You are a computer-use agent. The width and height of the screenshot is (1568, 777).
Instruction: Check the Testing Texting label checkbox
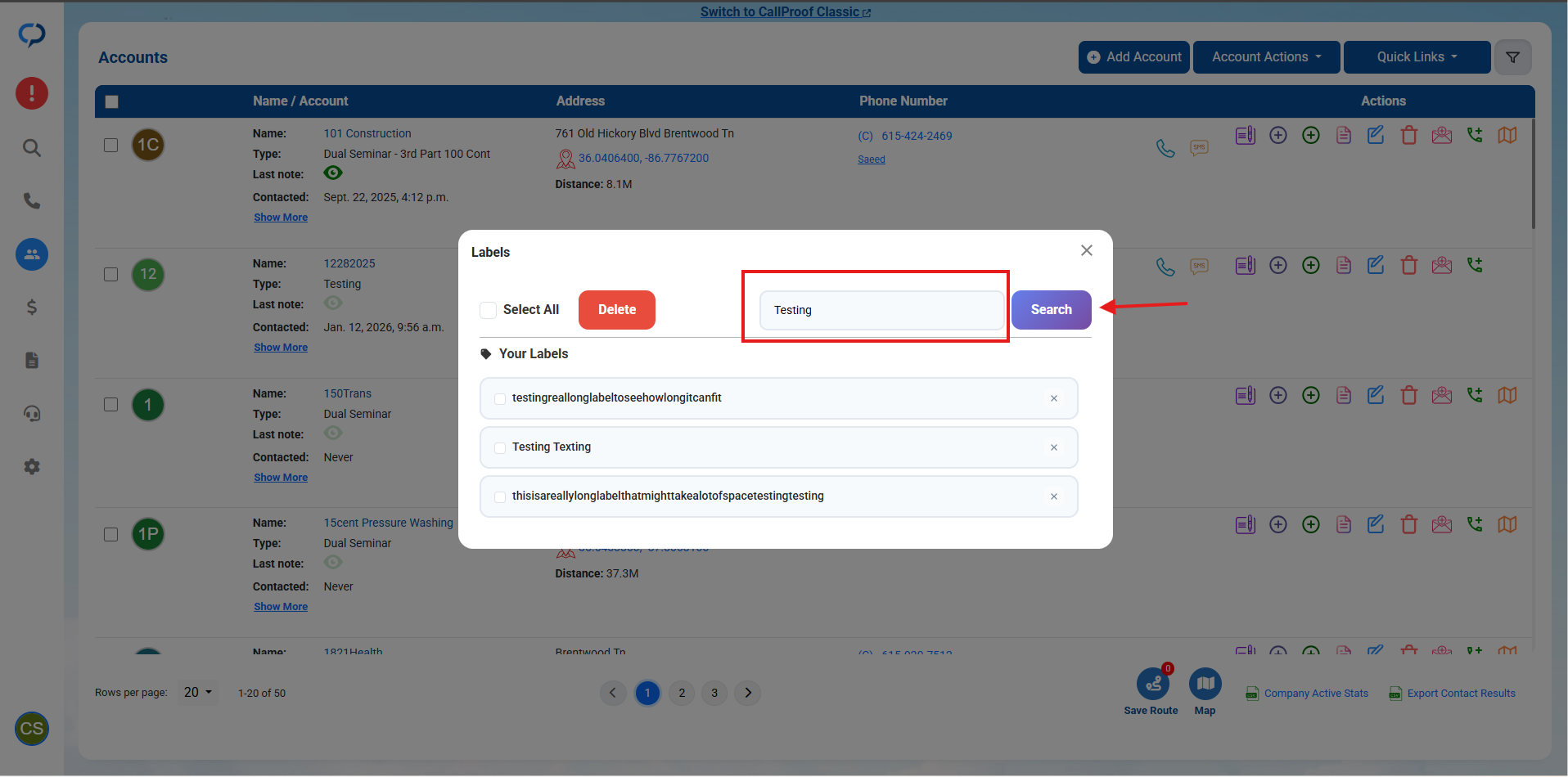[500, 448]
